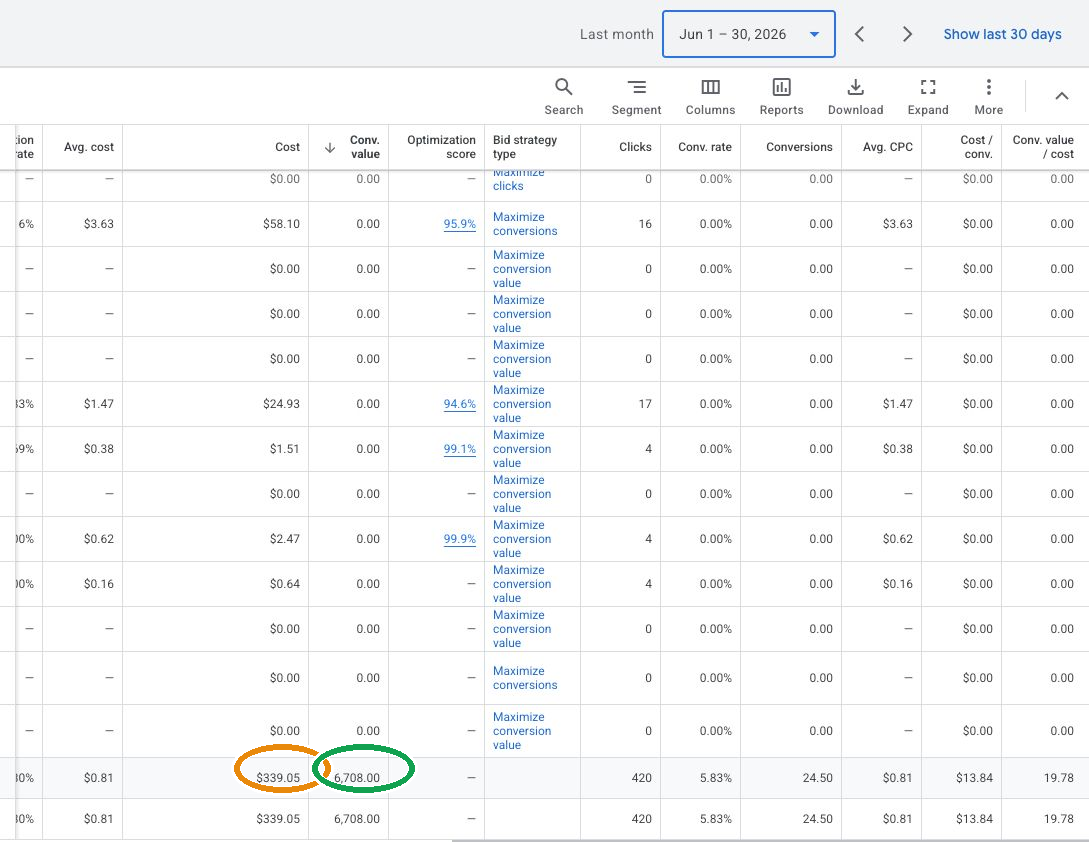Open the 99.1% optimization score link

(460, 449)
